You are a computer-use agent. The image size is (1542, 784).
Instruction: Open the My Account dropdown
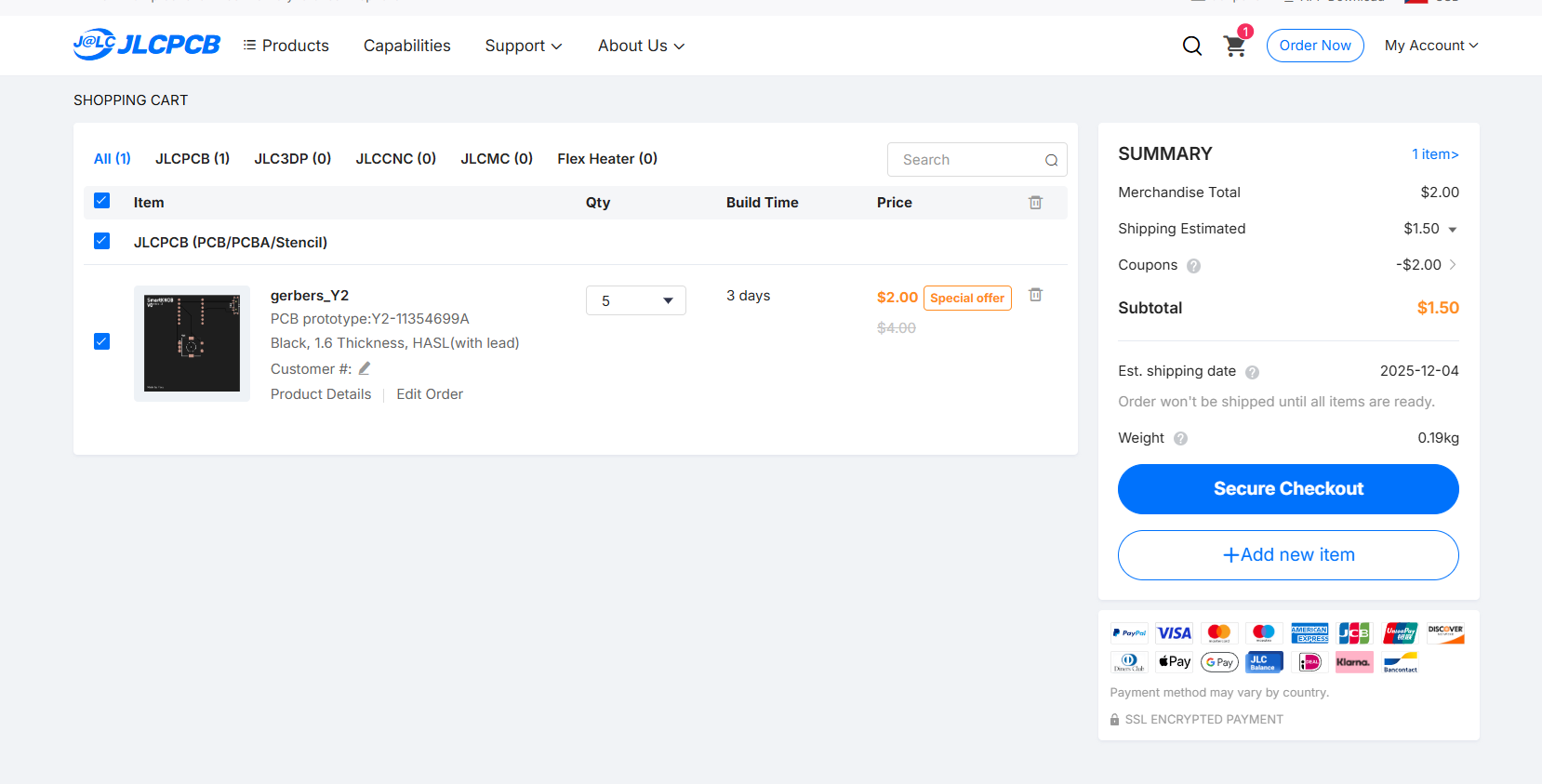pyautogui.click(x=1430, y=46)
